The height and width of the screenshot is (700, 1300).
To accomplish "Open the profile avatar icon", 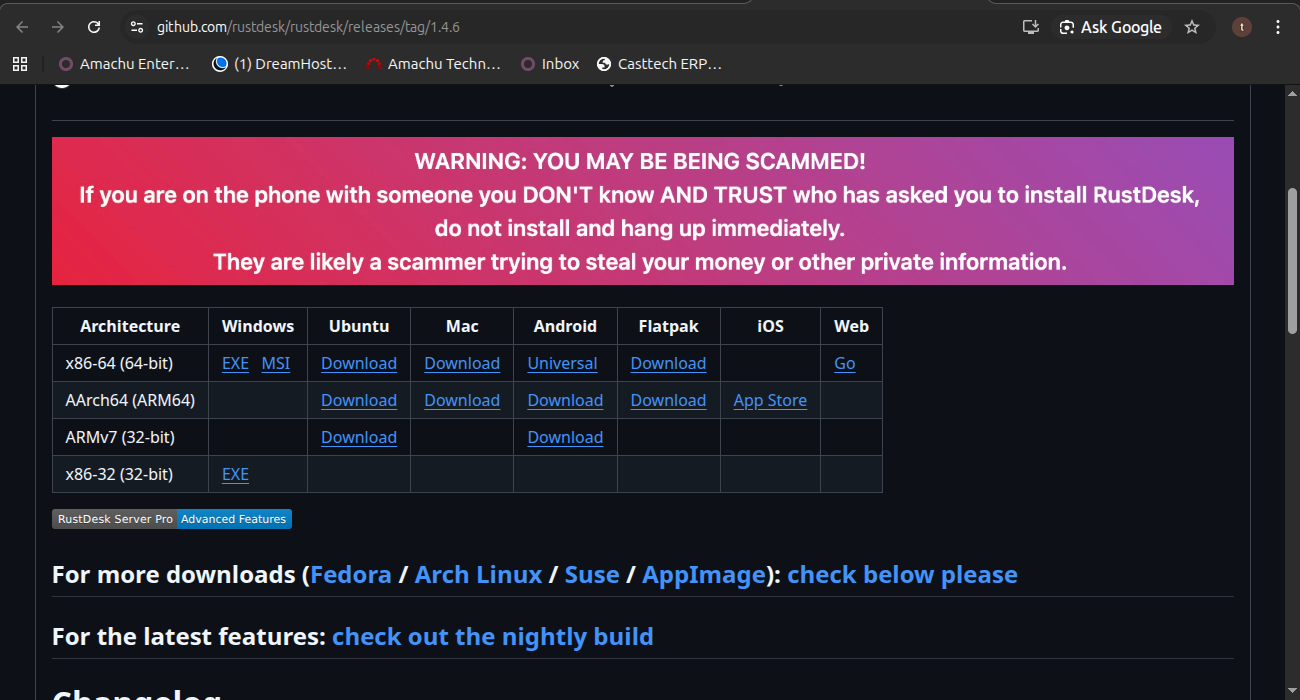I will tap(1242, 27).
